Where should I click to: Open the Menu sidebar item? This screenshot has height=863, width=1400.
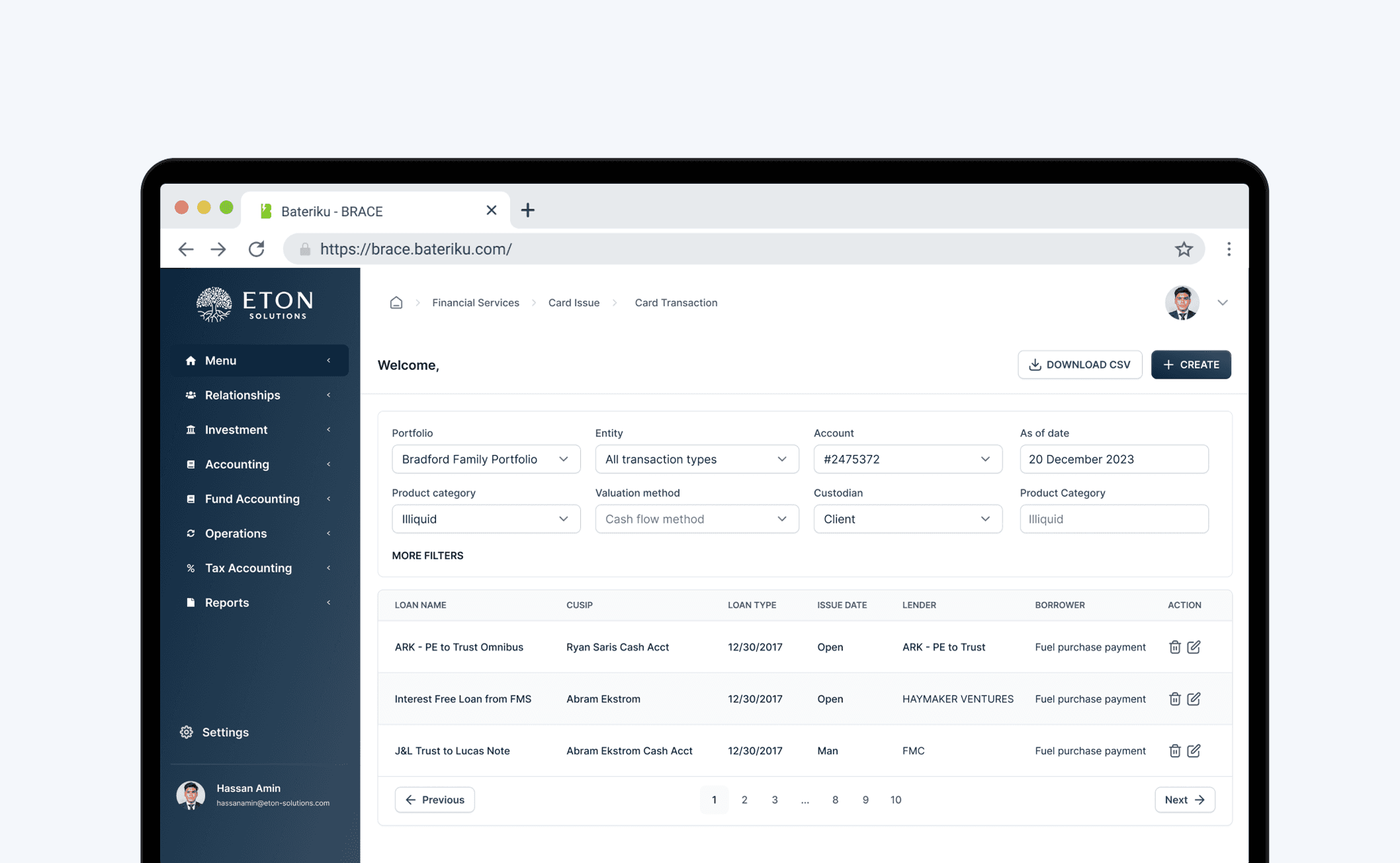[x=259, y=361]
